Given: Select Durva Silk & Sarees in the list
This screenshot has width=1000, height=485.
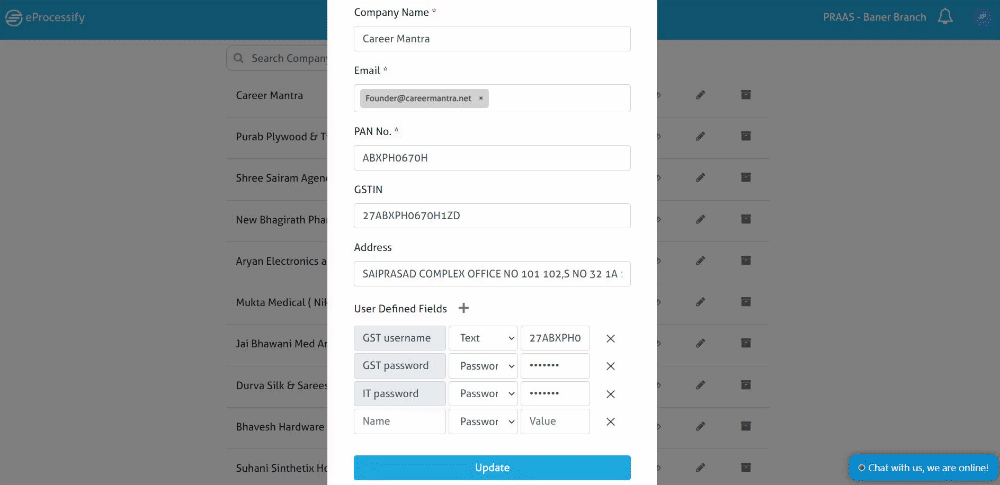Looking at the screenshot, I should [x=281, y=385].
